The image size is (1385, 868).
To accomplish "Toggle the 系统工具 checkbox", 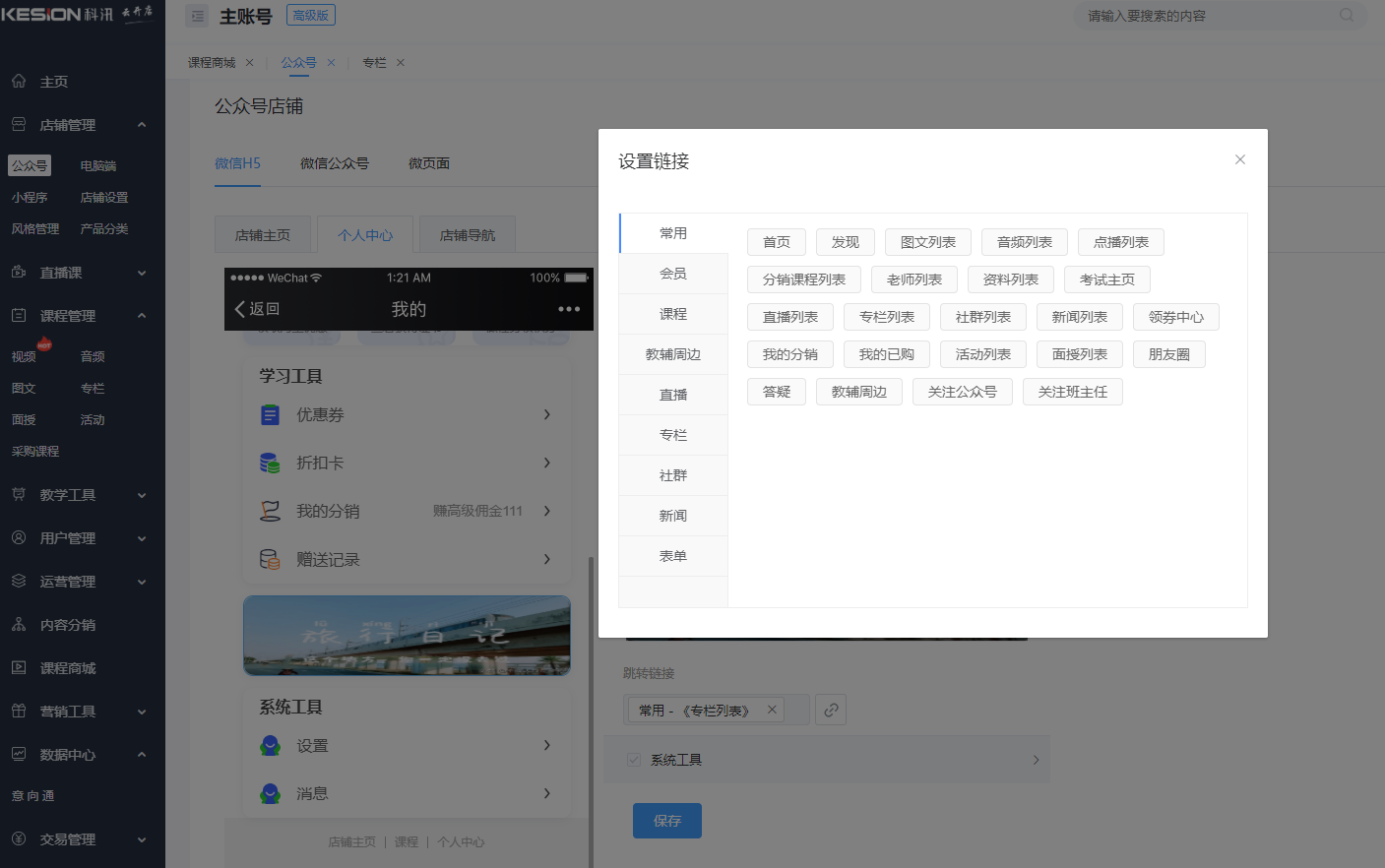I will 633,759.
